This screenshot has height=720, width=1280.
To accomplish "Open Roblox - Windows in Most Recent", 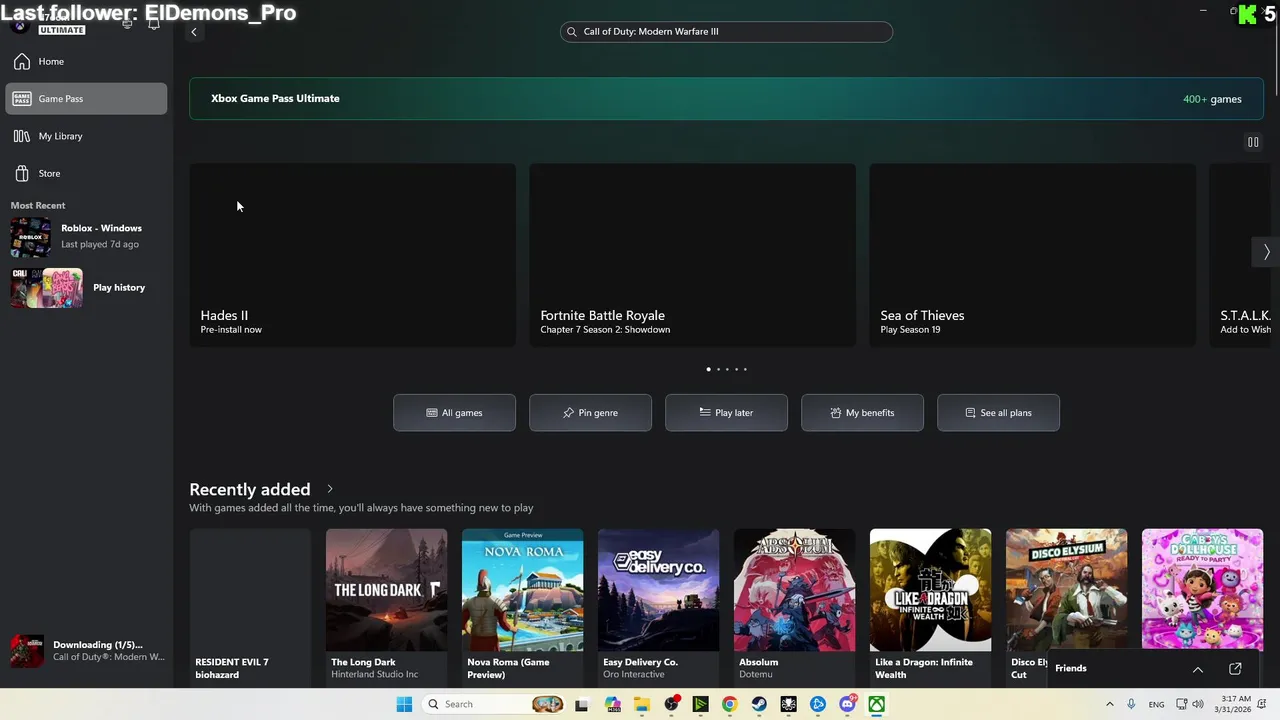I will pyautogui.click(x=87, y=236).
